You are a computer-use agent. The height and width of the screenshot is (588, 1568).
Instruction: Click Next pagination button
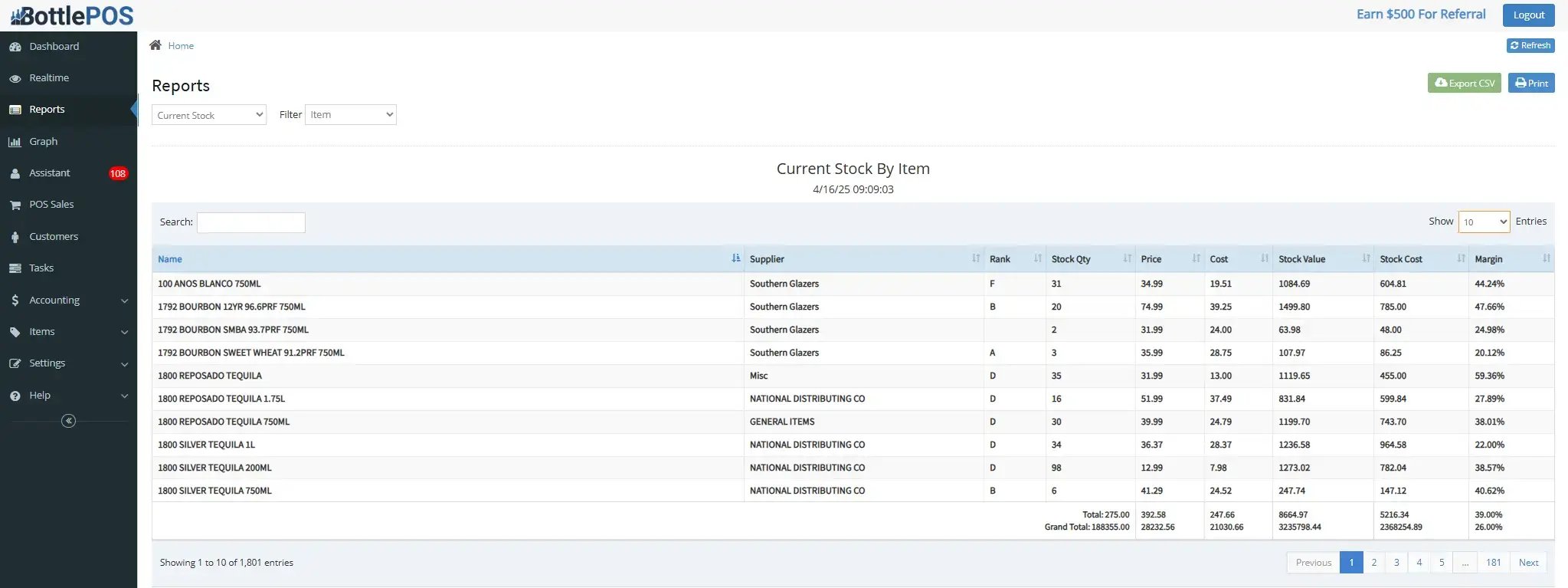click(1528, 563)
